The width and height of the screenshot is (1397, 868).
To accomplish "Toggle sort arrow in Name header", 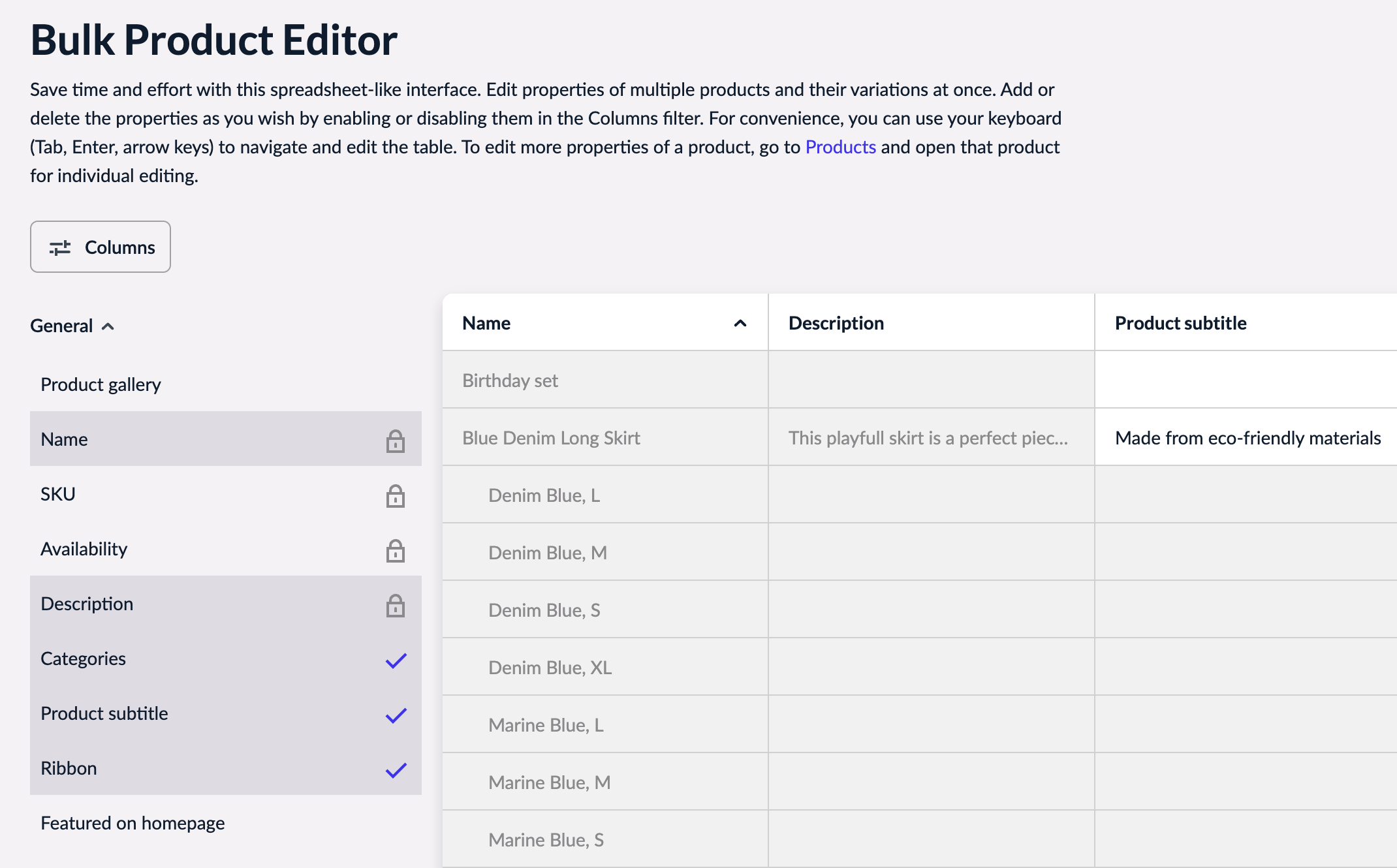I will (x=740, y=323).
